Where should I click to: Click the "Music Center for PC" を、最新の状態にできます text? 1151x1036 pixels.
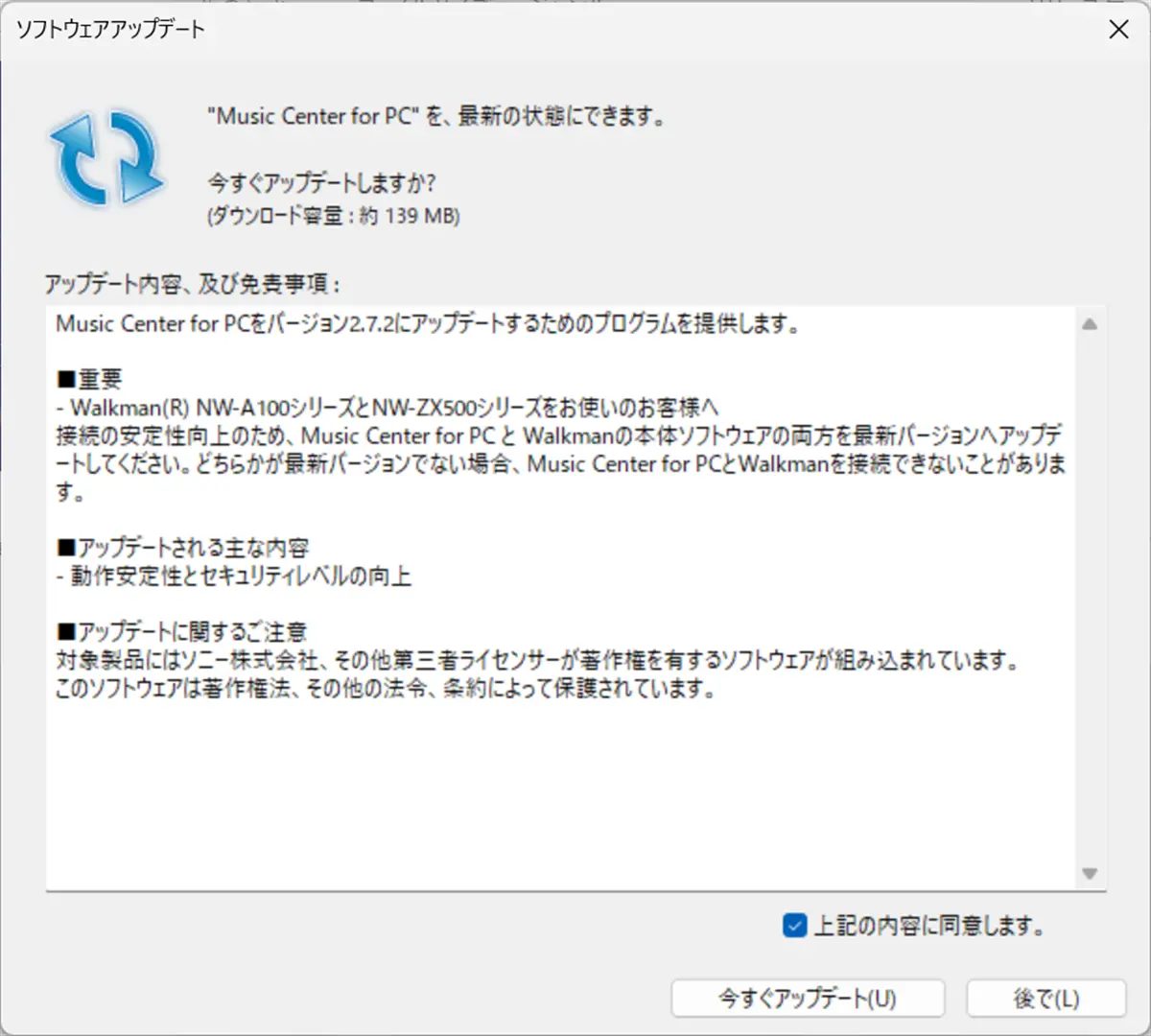436,116
